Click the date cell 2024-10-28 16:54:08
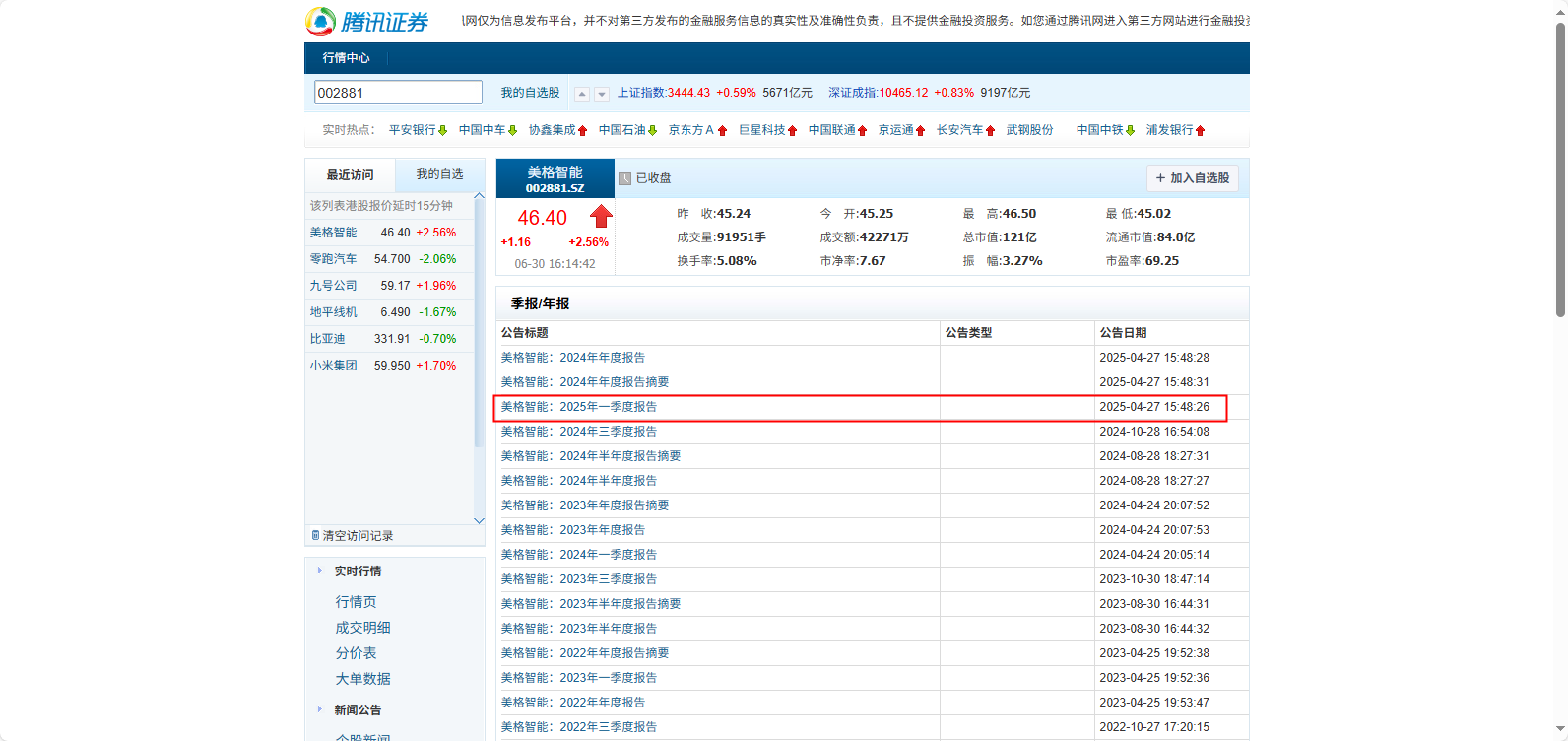The image size is (1568, 741). coord(1154,432)
